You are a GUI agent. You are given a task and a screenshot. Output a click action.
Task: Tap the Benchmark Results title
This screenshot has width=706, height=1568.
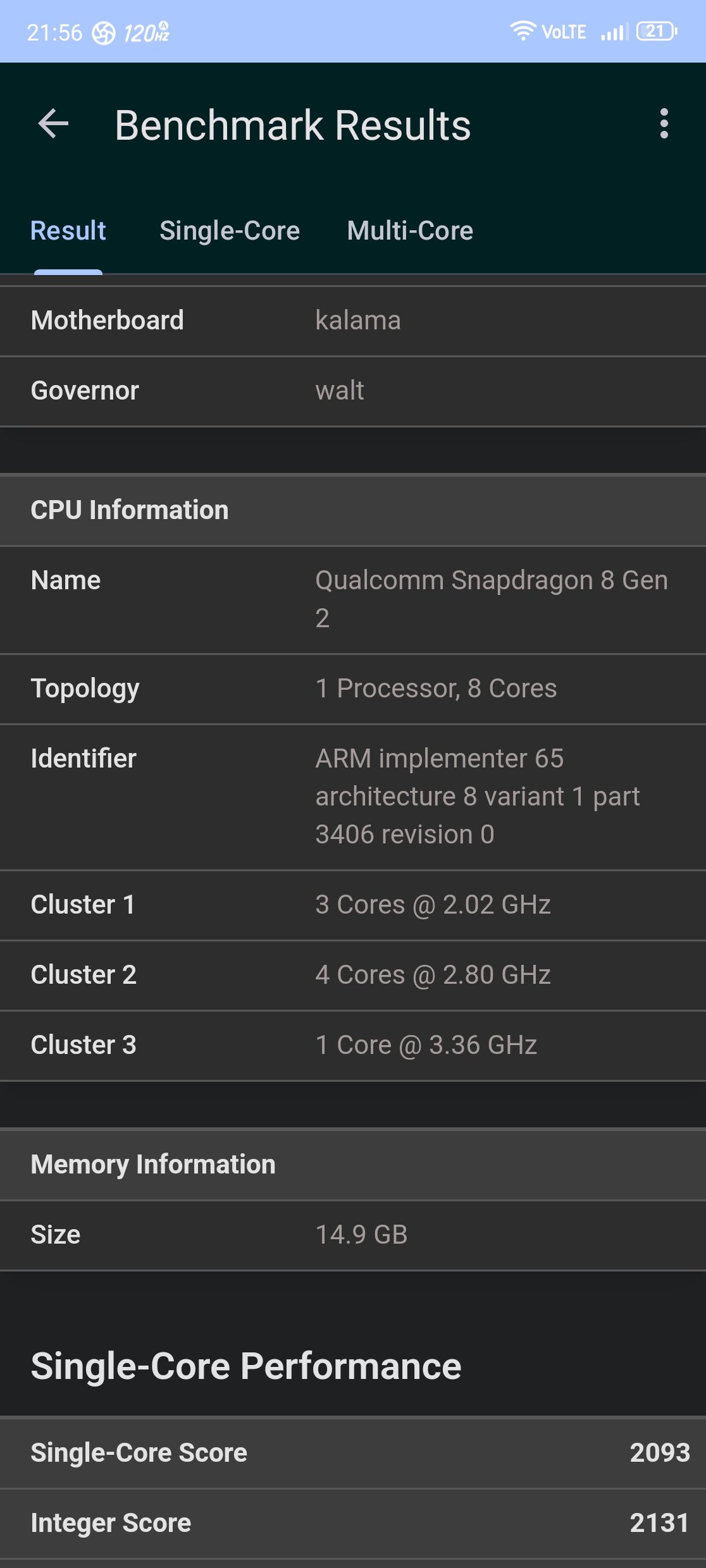click(x=292, y=125)
